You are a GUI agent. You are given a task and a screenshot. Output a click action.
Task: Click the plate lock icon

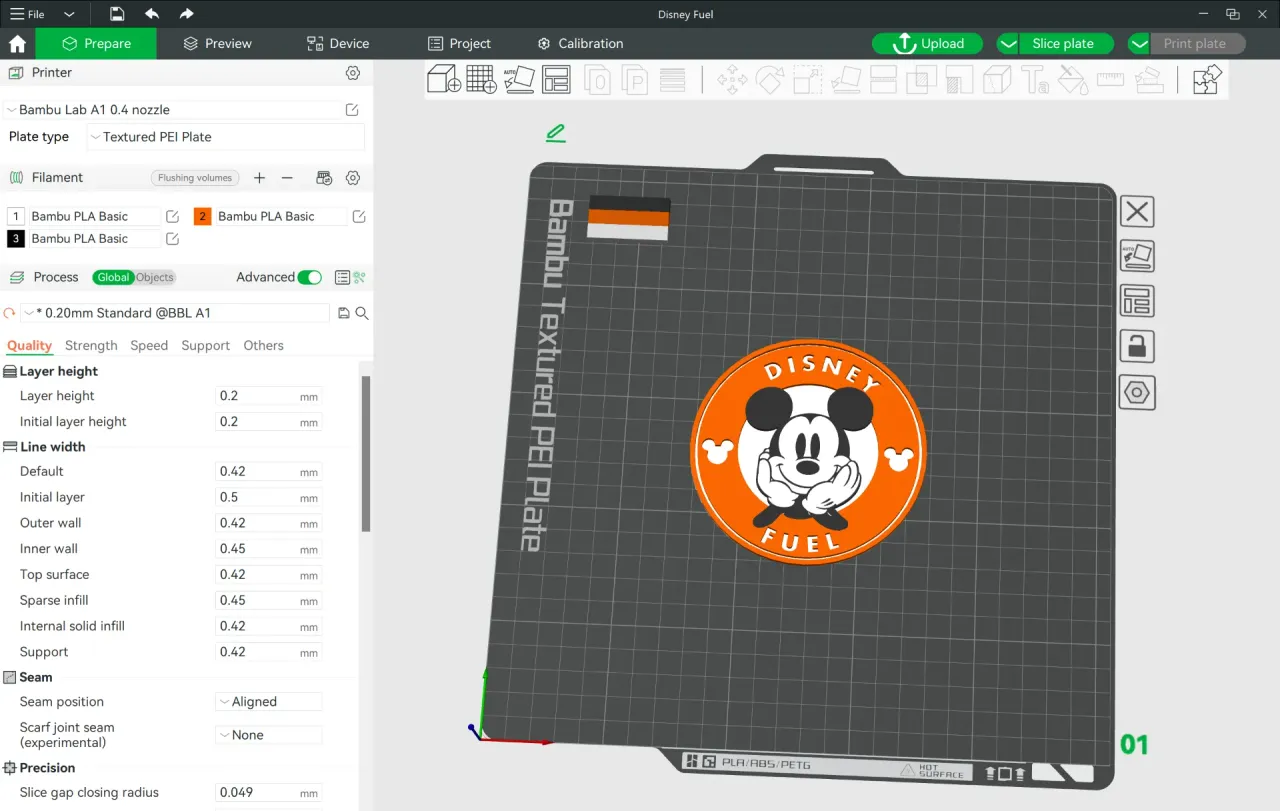[x=1137, y=347]
